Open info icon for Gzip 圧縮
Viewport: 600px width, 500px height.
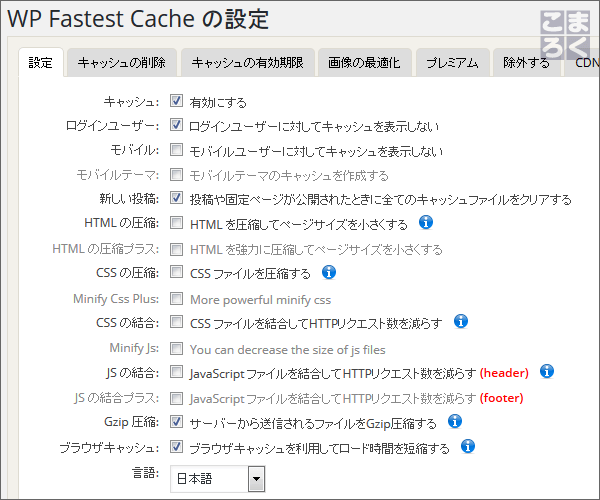(455, 421)
